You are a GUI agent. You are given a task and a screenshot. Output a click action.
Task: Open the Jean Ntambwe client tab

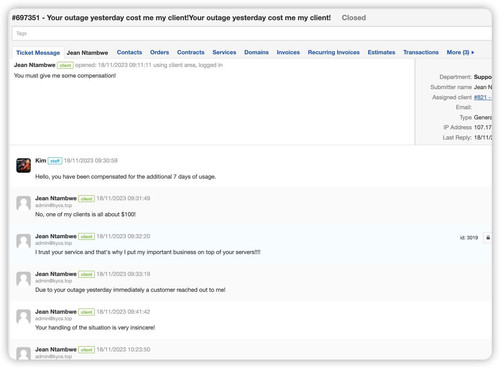point(87,53)
